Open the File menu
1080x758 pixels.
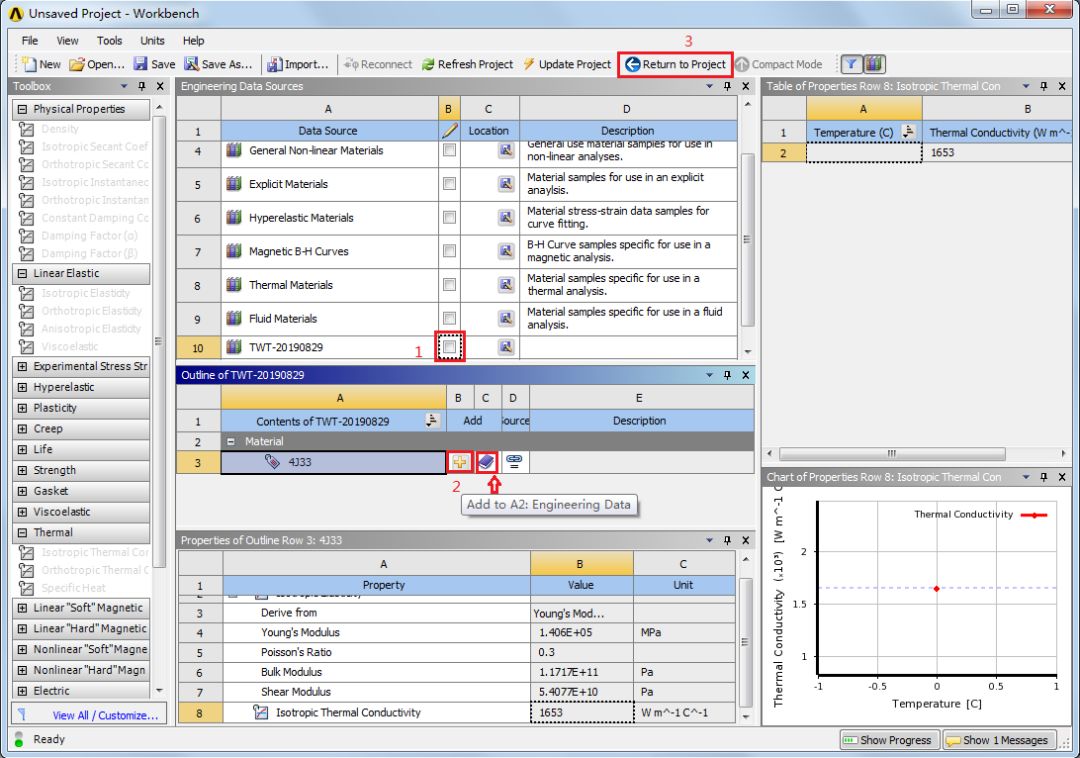[x=30, y=41]
